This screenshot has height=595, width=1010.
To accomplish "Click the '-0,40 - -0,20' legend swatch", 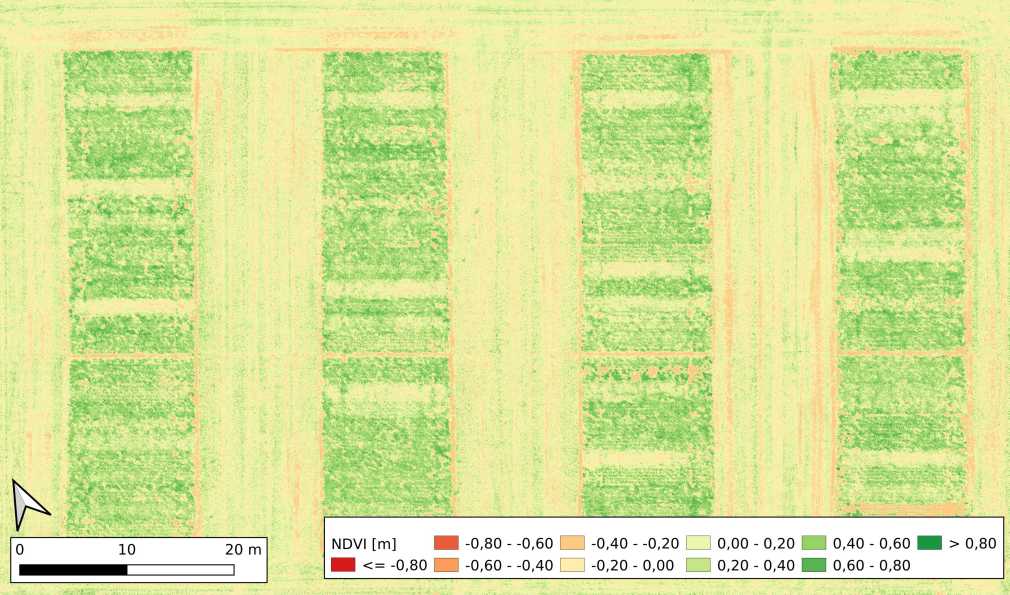I will tap(573, 543).
